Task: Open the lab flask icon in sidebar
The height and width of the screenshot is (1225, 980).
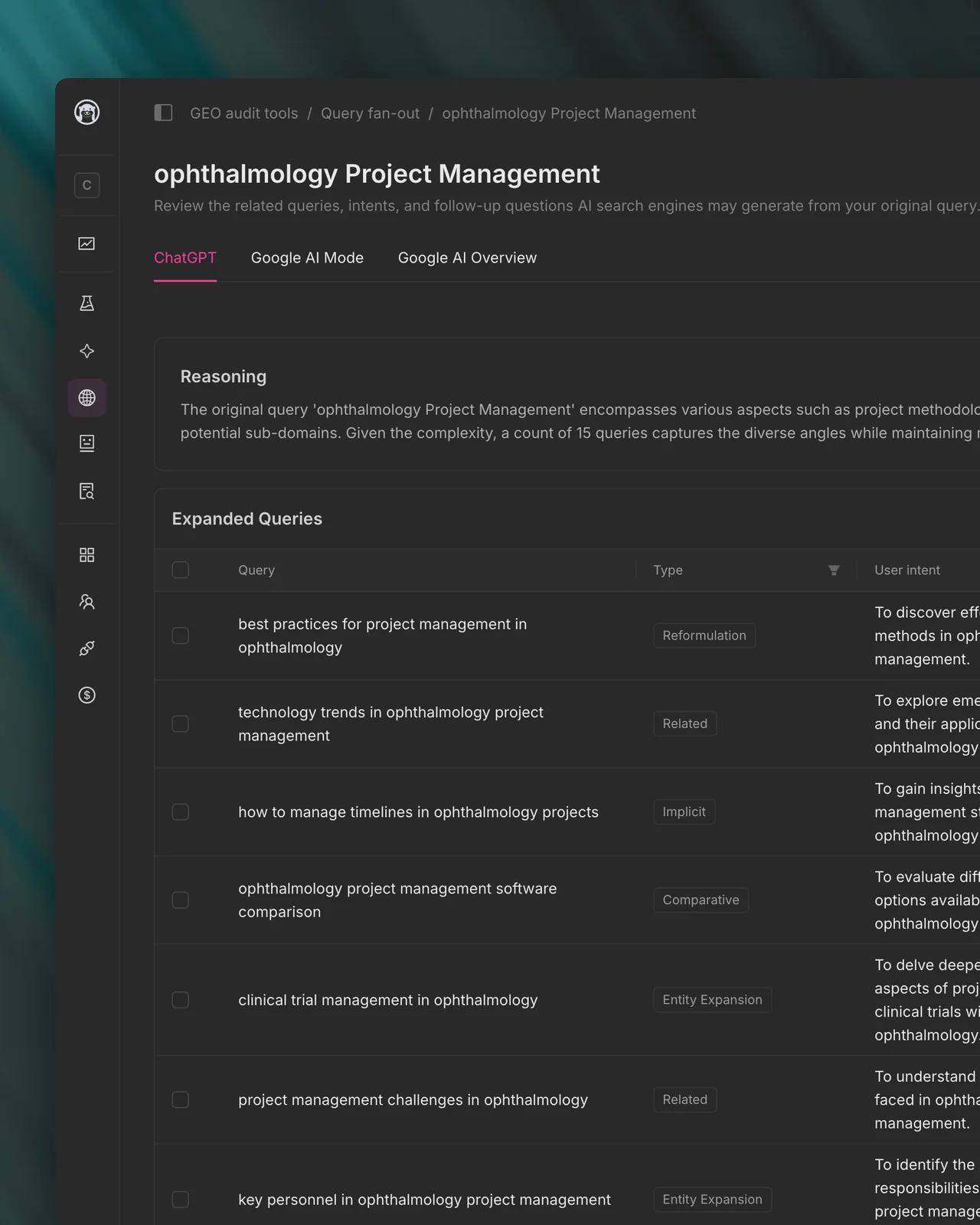Action: [87, 303]
